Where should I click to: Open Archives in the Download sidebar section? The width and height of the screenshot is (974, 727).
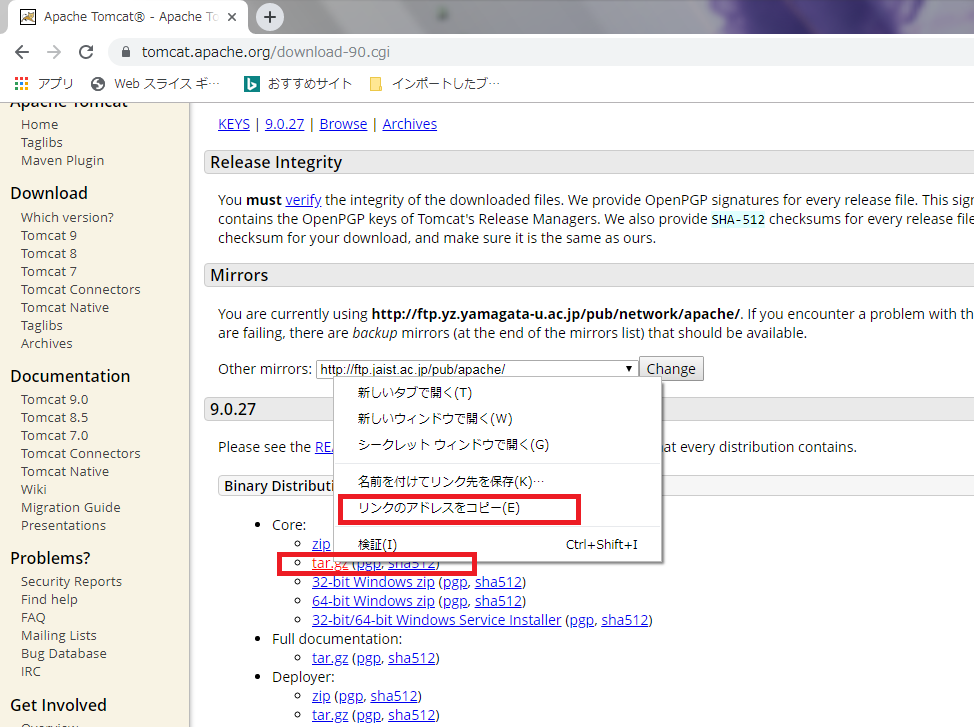point(47,344)
